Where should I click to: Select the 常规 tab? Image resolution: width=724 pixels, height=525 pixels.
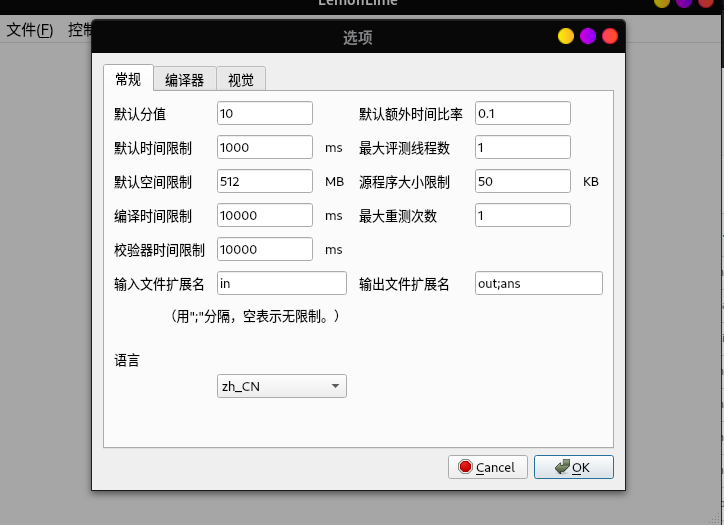coord(128,78)
